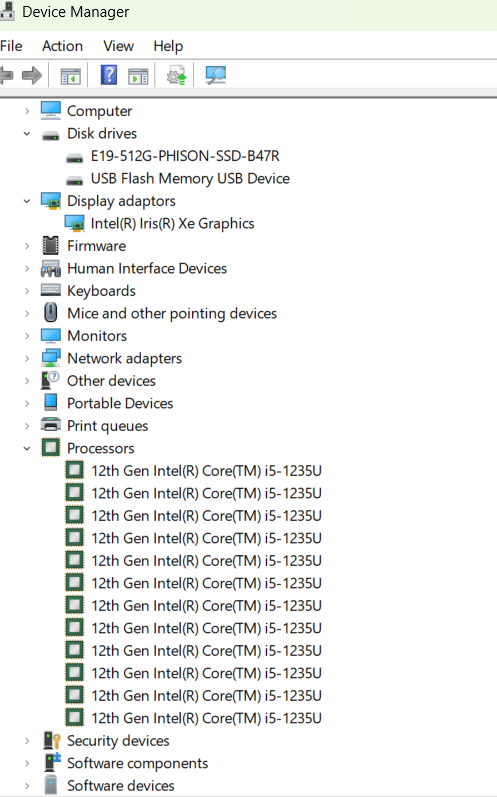The image size is (497, 797).
Task: Click Update device driver toolbar icon
Action: click(x=176, y=75)
